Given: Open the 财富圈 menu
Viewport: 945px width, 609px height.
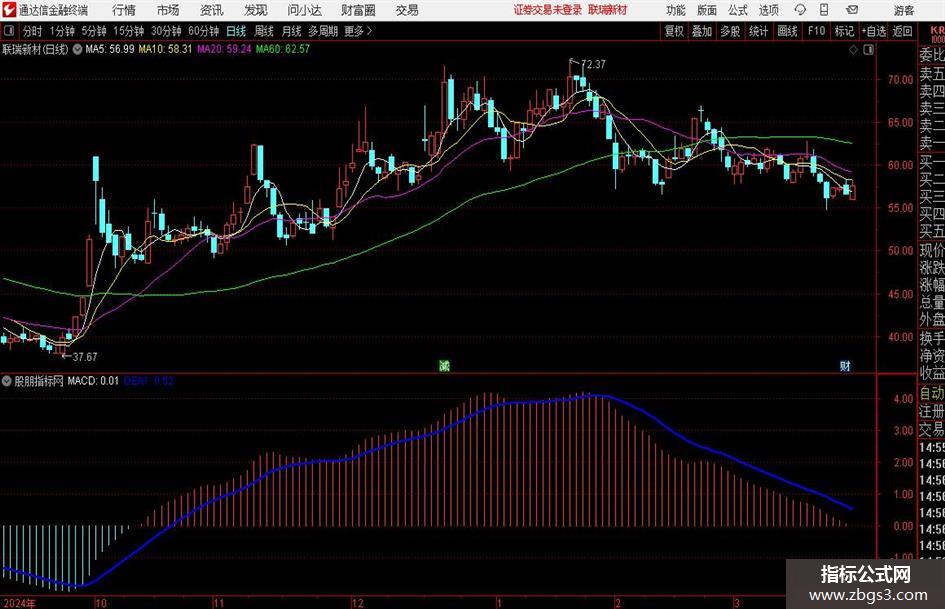Looking at the screenshot, I should click(x=358, y=10).
